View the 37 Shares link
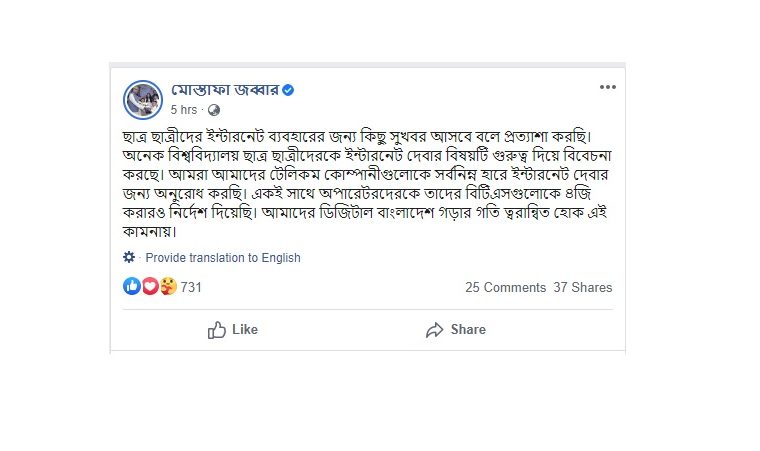This screenshot has width=760, height=451. pyautogui.click(x=583, y=287)
